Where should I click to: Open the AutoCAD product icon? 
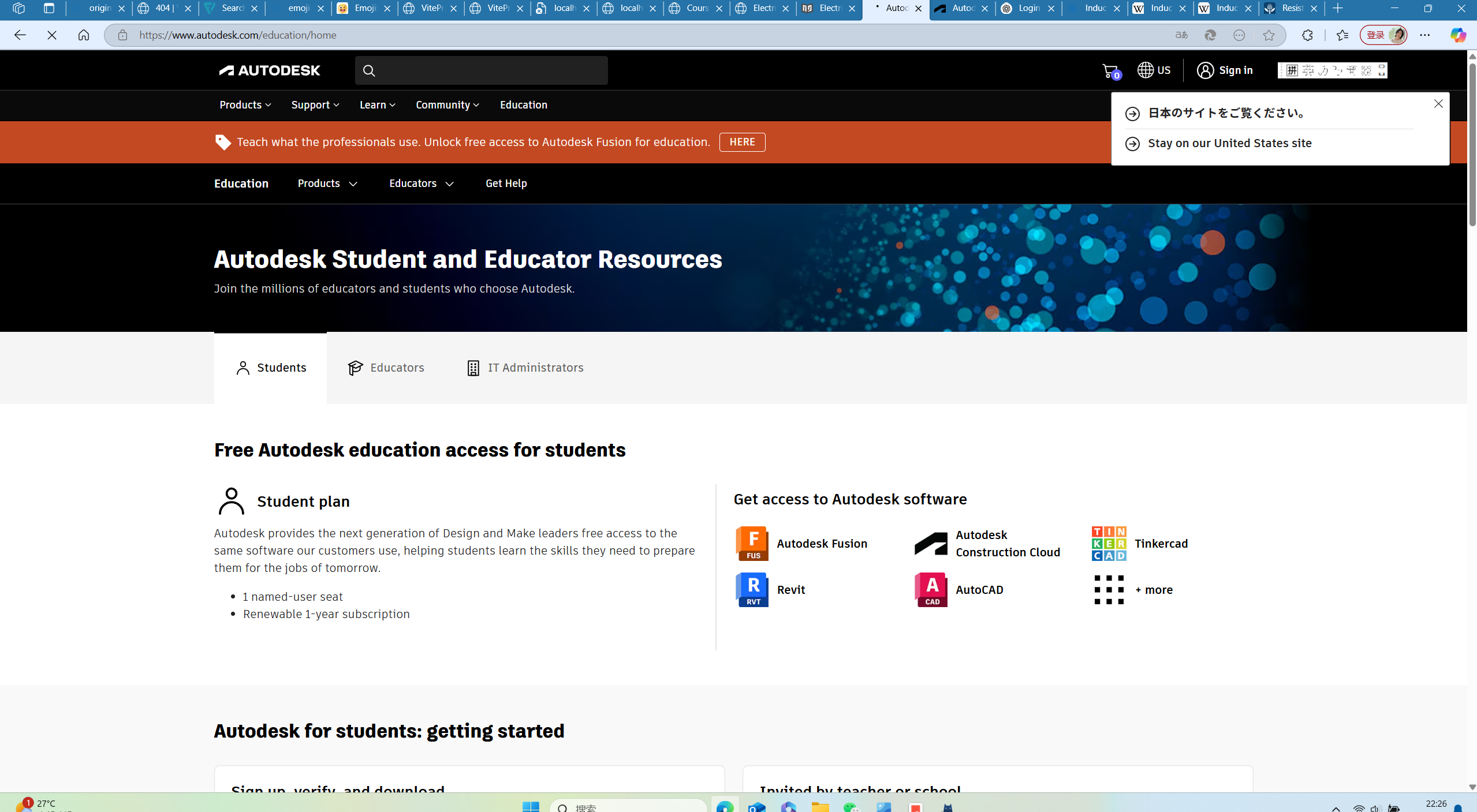click(931, 590)
